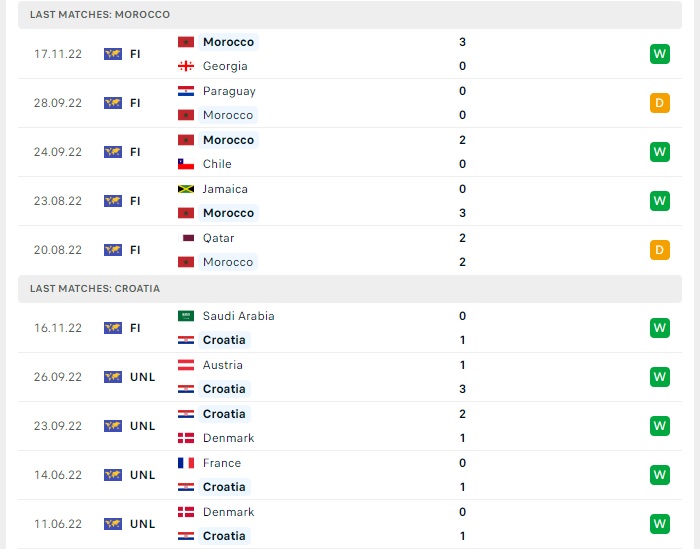The width and height of the screenshot is (700, 549).
Task: Click the Chile flag icon
Action: pyautogui.click(x=186, y=164)
